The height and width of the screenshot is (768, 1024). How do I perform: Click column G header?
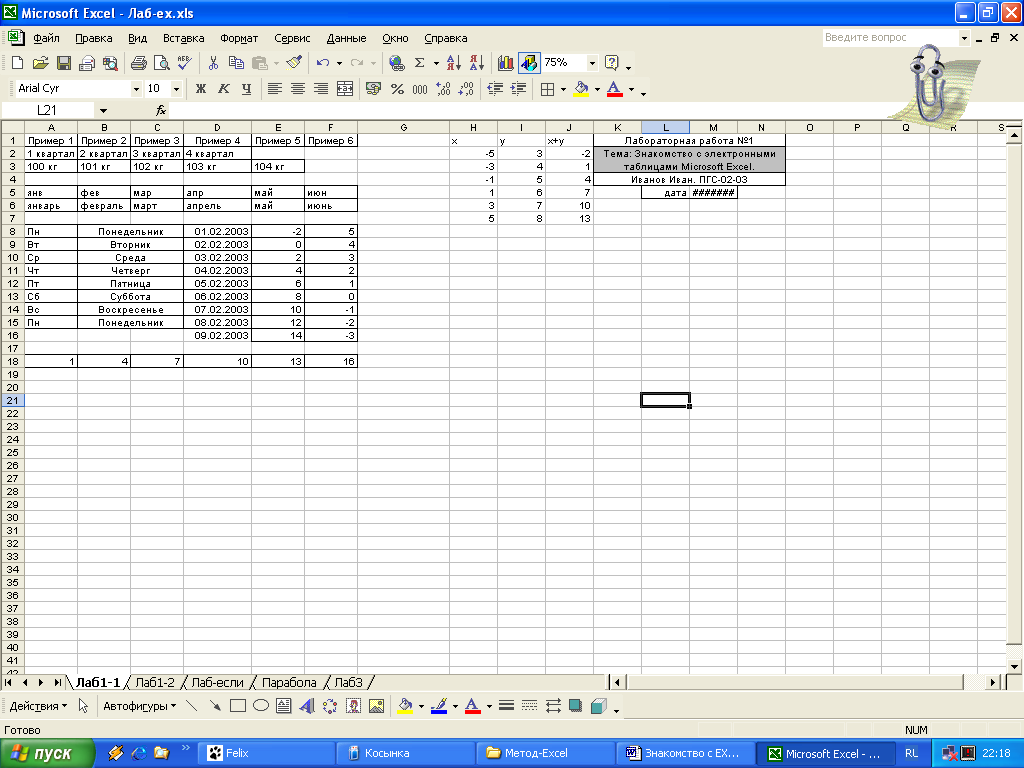(x=403, y=127)
